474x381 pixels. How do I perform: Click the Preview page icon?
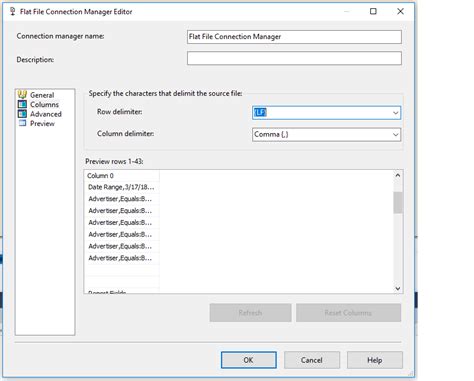coord(22,123)
